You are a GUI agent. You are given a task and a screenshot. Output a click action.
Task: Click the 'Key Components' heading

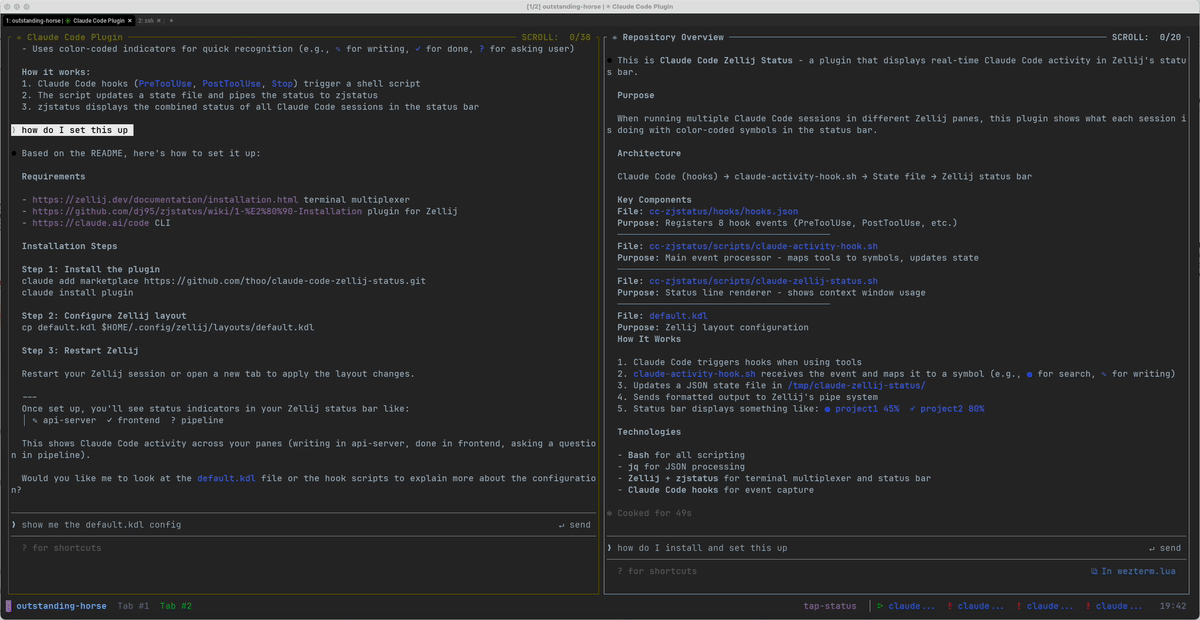(654, 200)
